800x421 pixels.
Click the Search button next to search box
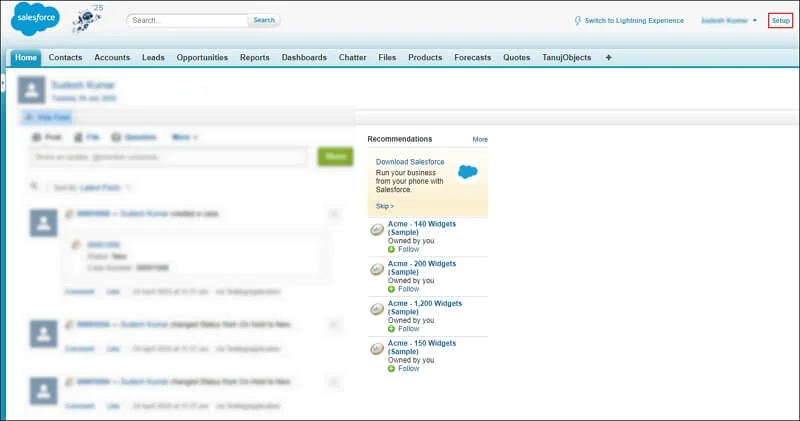pyautogui.click(x=264, y=20)
